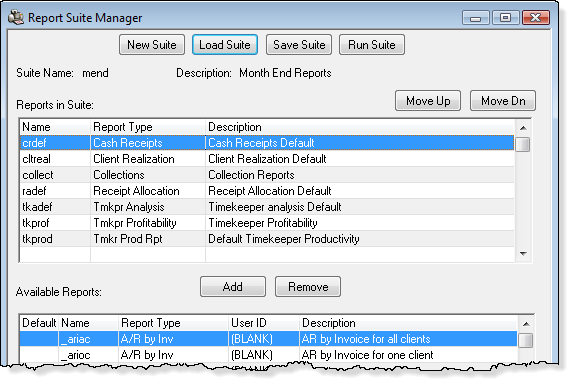Click the Available Reports scrollbar thumb
The height and width of the screenshot is (386, 575).
(526, 340)
